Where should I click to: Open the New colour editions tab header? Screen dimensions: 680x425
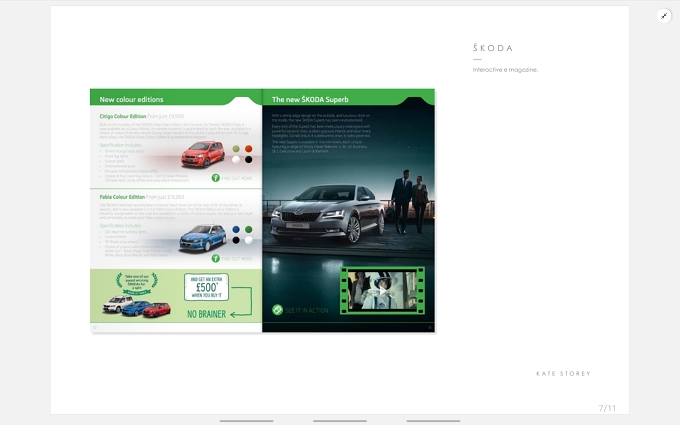coord(131,99)
